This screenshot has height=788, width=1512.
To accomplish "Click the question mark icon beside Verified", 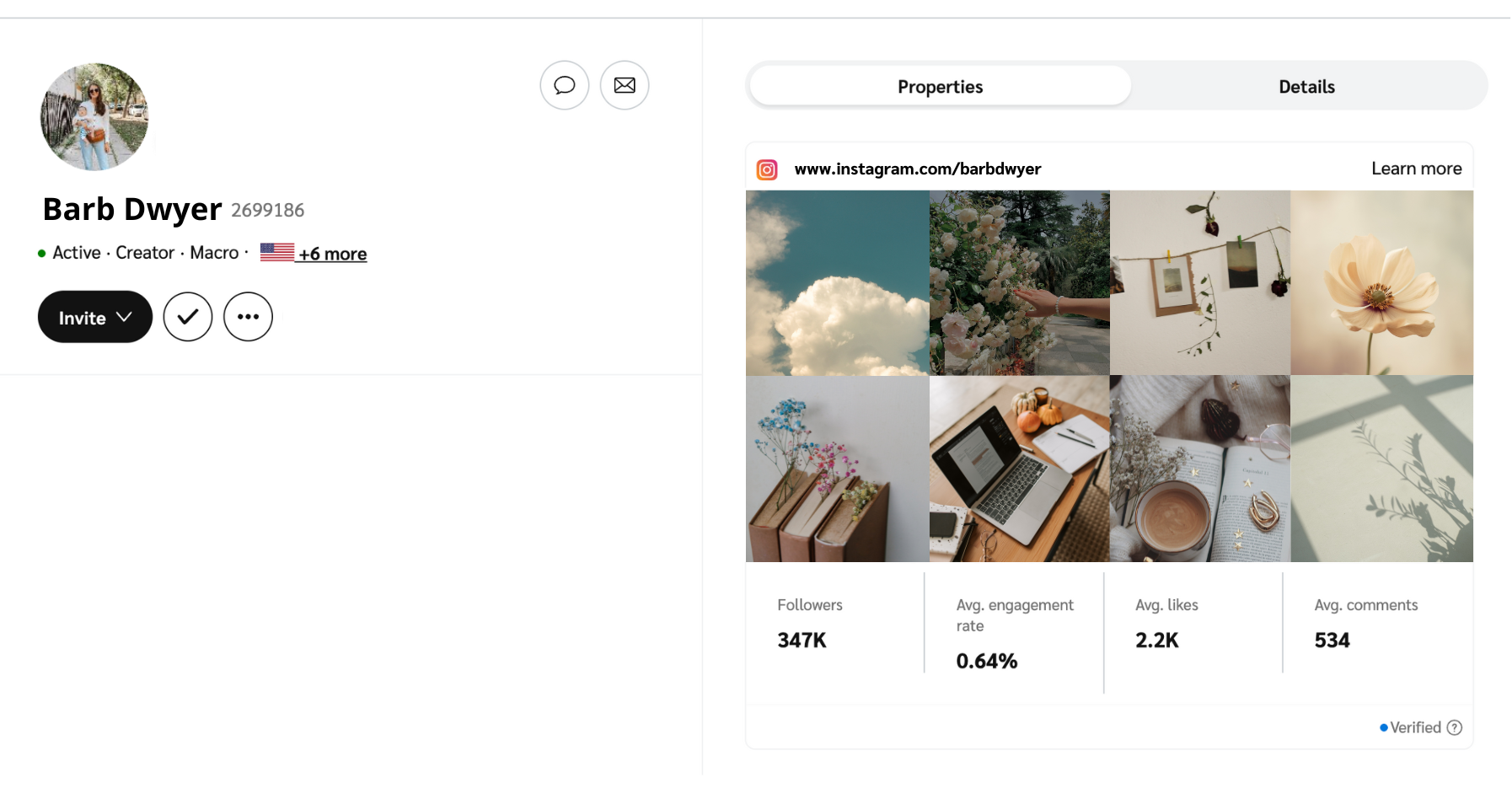I will tap(1454, 726).
